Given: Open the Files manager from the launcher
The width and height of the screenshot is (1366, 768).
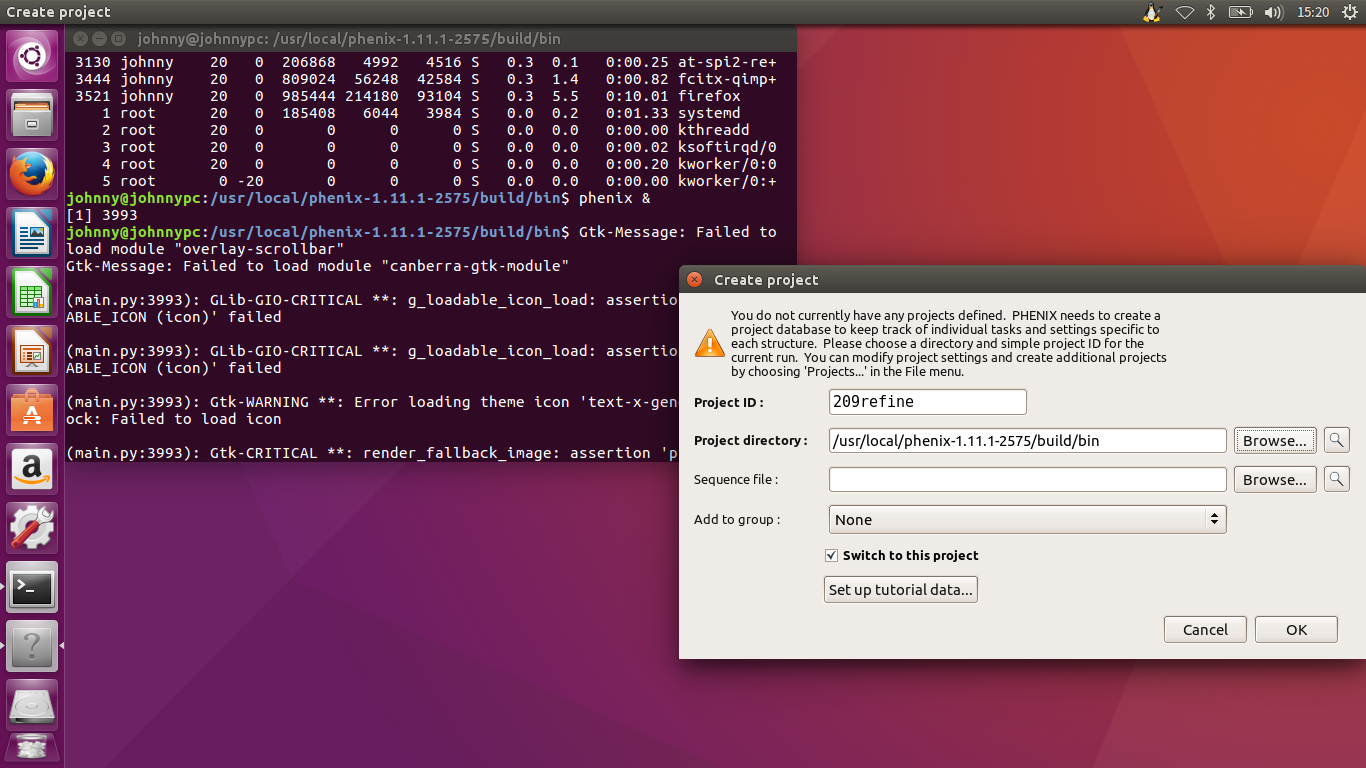Looking at the screenshot, I should tap(32, 116).
